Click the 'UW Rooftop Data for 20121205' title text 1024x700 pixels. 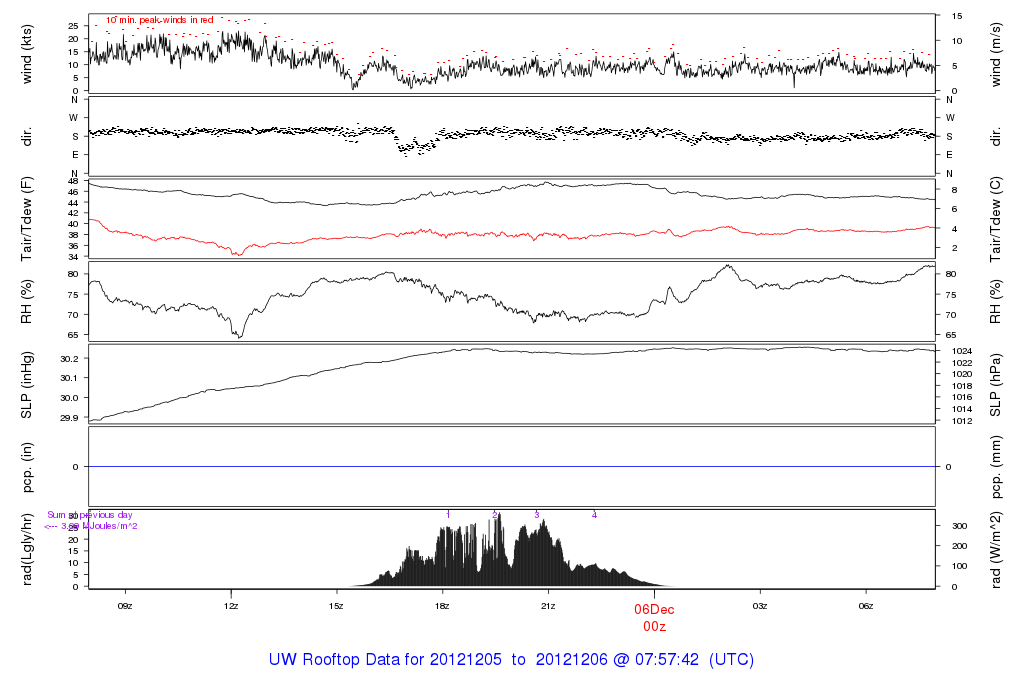(385, 660)
